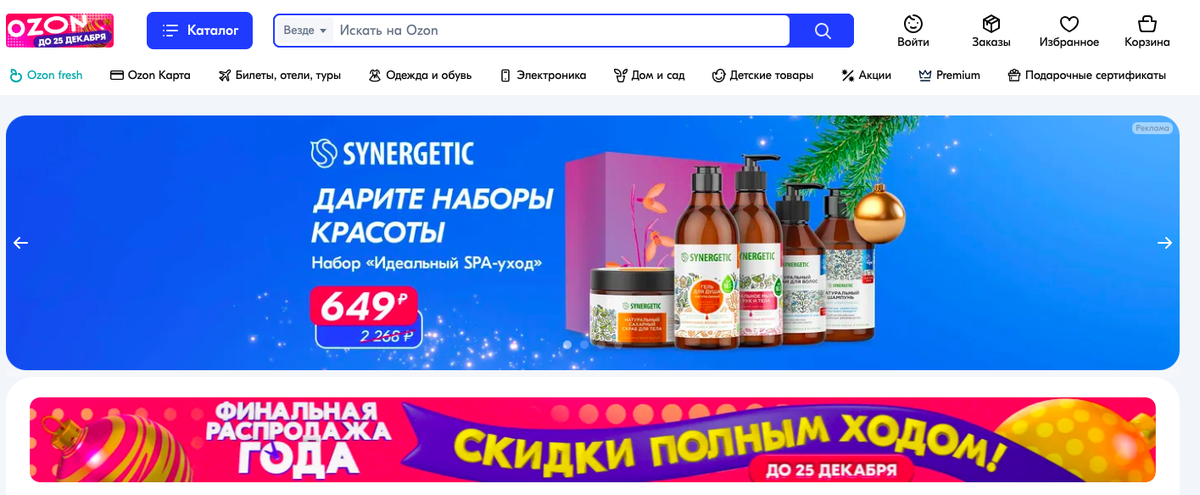The height and width of the screenshot is (495, 1200).
Task: Open the Synergetic SPA set banner
Action: click(x=593, y=243)
